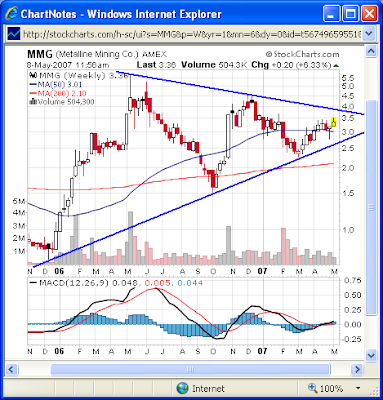Image resolution: width=383 pixels, height=400 pixels.
Task: Click vertical scrollbar down arrow
Action: coord(371,355)
